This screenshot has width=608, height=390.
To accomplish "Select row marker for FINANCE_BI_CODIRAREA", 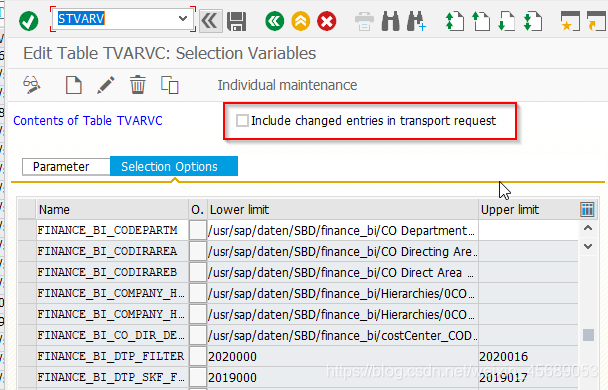I will click(27, 252).
